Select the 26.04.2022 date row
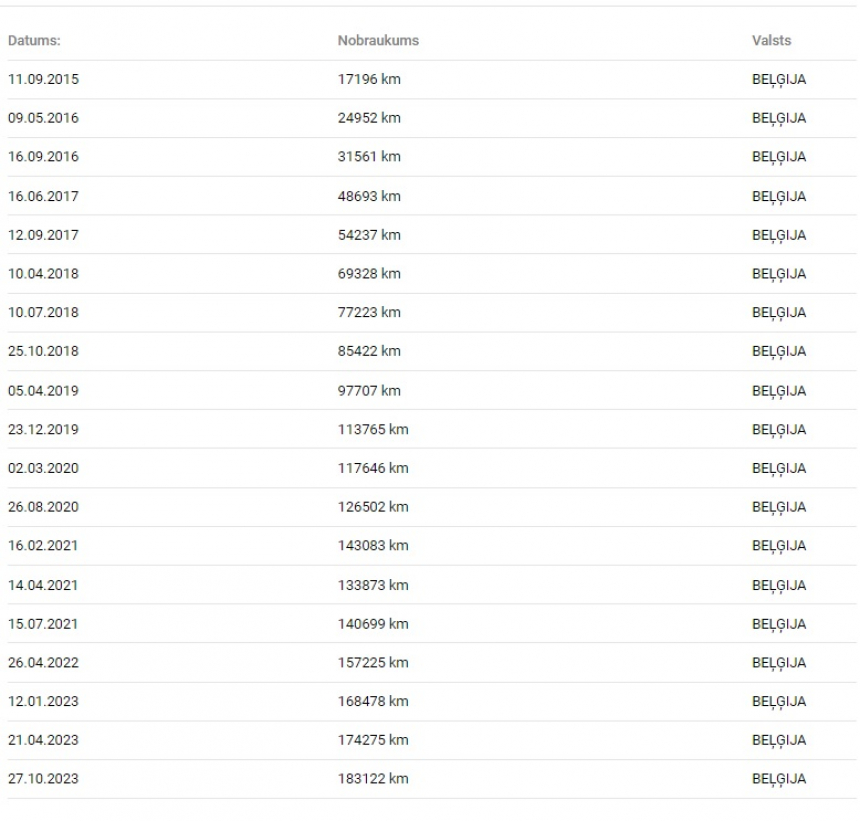The image size is (860, 821). pyautogui.click(x=43, y=662)
